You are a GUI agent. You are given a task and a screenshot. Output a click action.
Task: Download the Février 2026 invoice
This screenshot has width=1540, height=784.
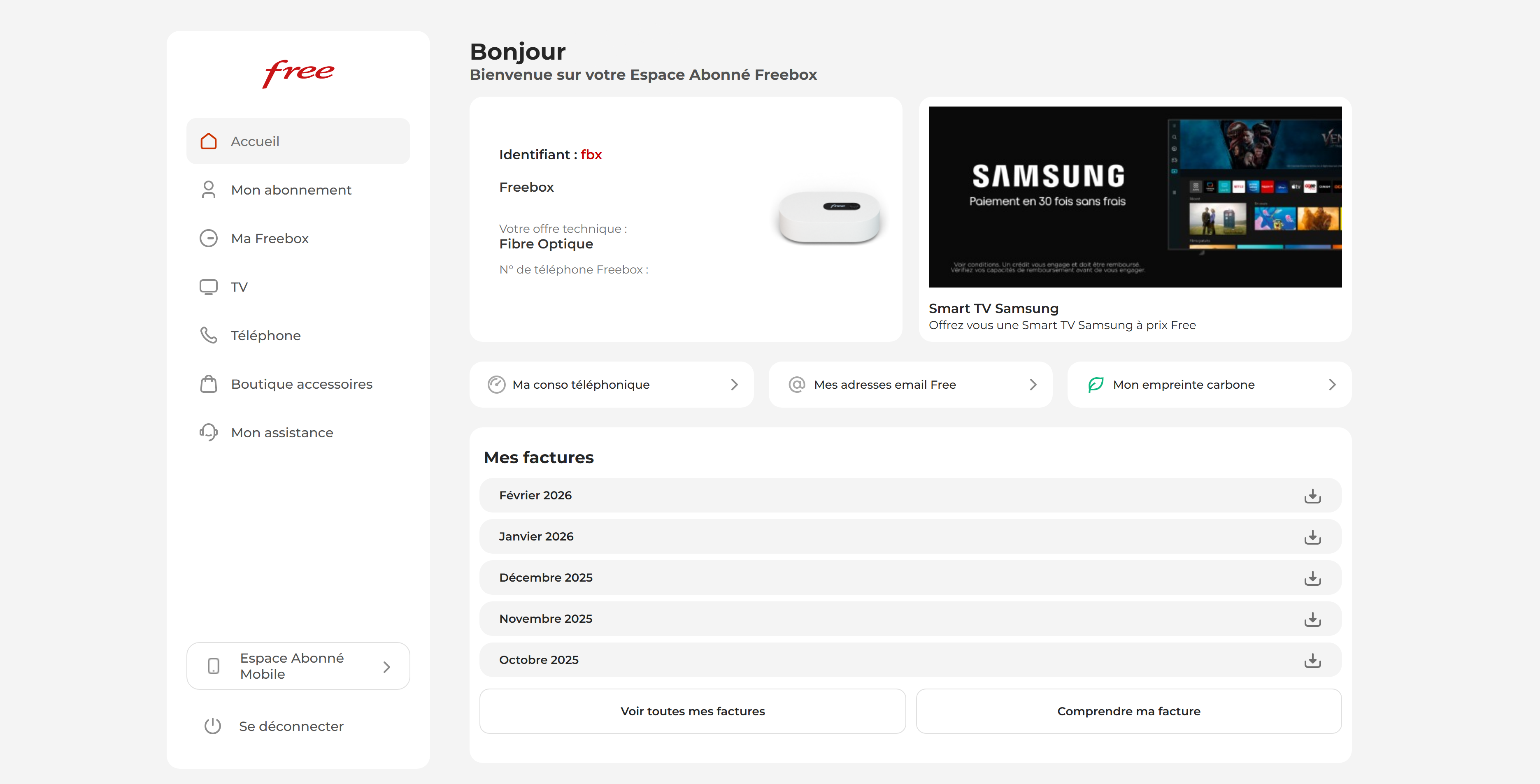tap(1313, 495)
